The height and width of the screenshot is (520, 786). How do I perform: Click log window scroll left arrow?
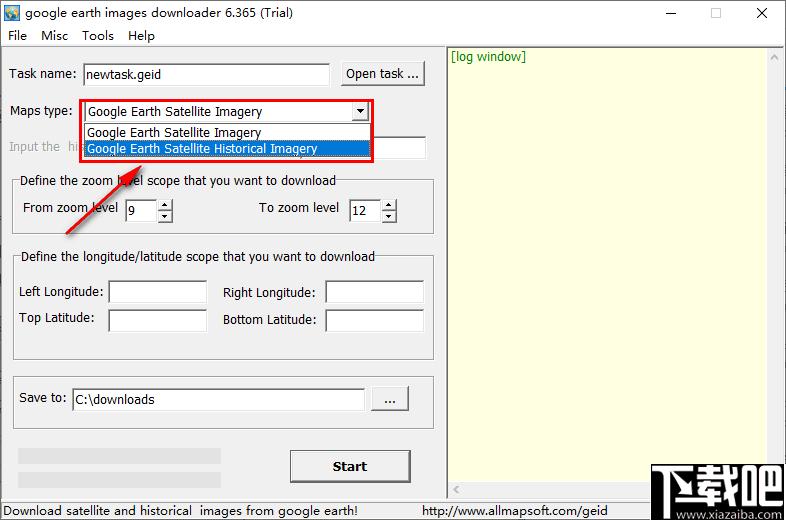(456, 489)
